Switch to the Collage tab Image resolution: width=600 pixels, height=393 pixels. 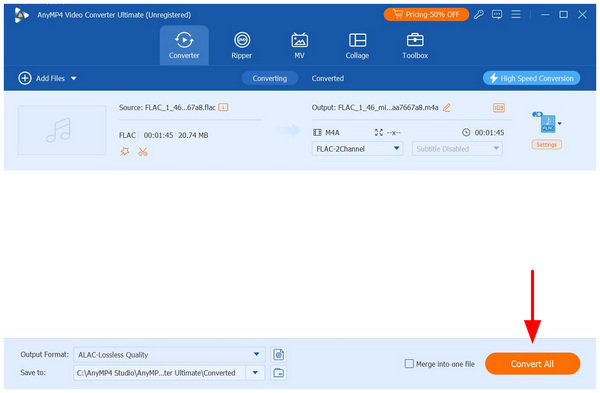pos(357,46)
